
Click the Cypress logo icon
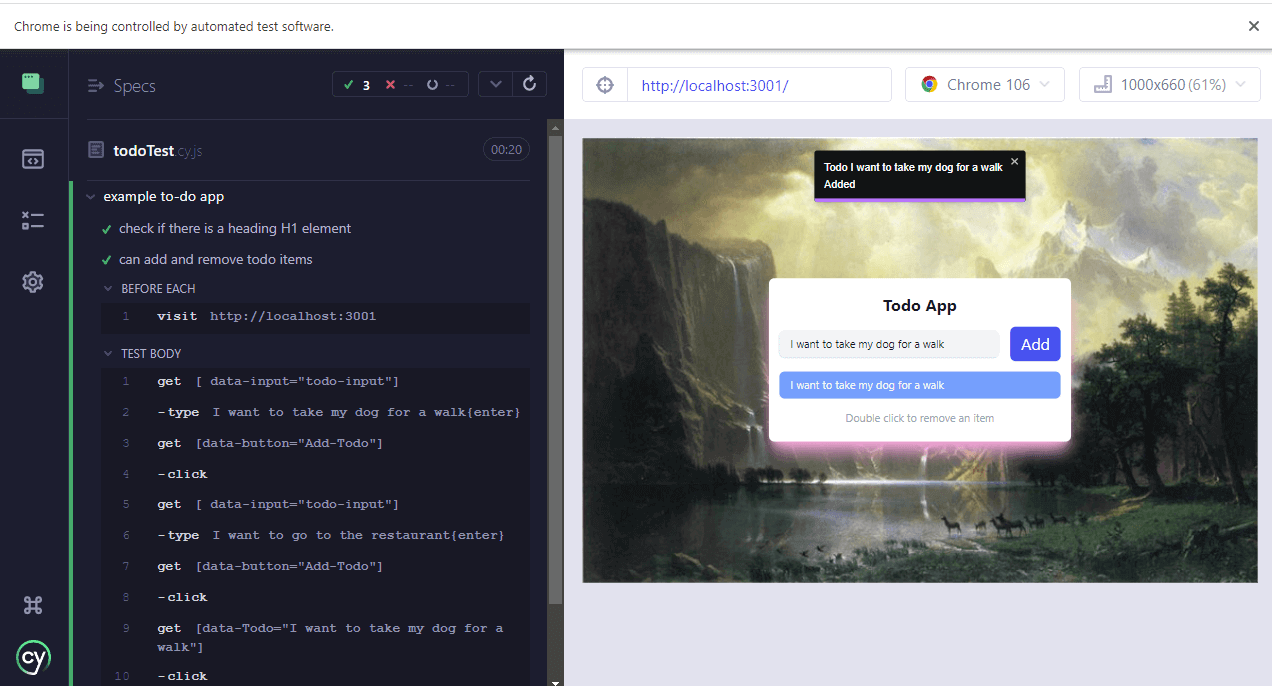[x=33, y=658]
